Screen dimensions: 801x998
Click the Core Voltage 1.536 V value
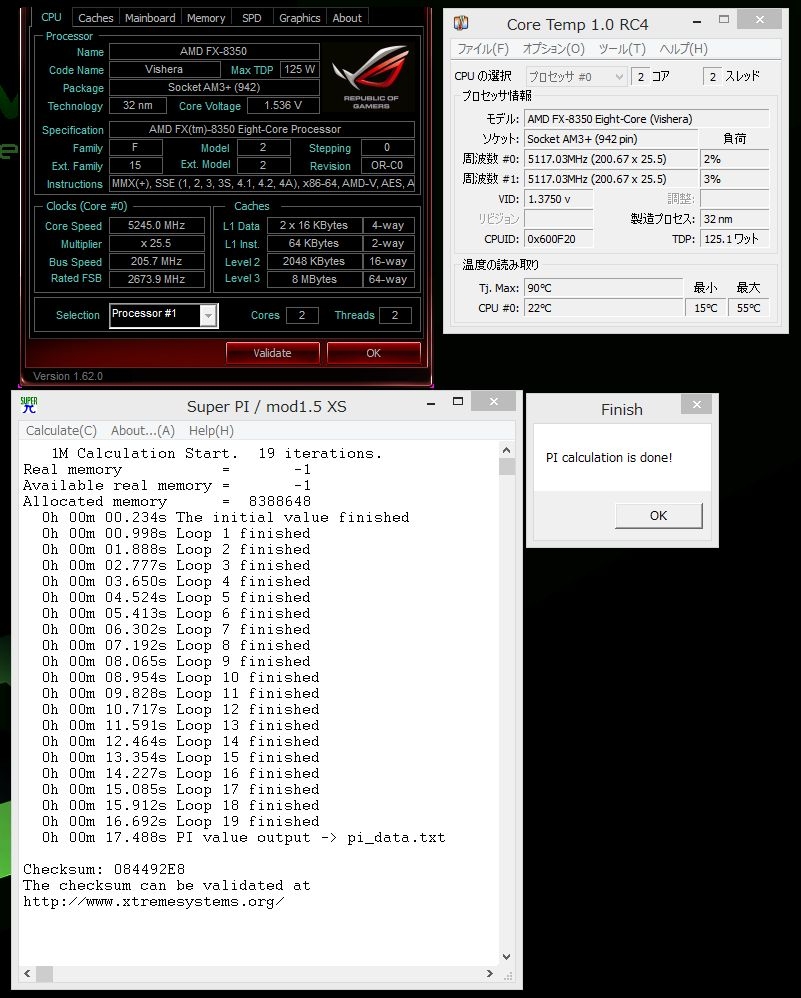coord(283,106)
